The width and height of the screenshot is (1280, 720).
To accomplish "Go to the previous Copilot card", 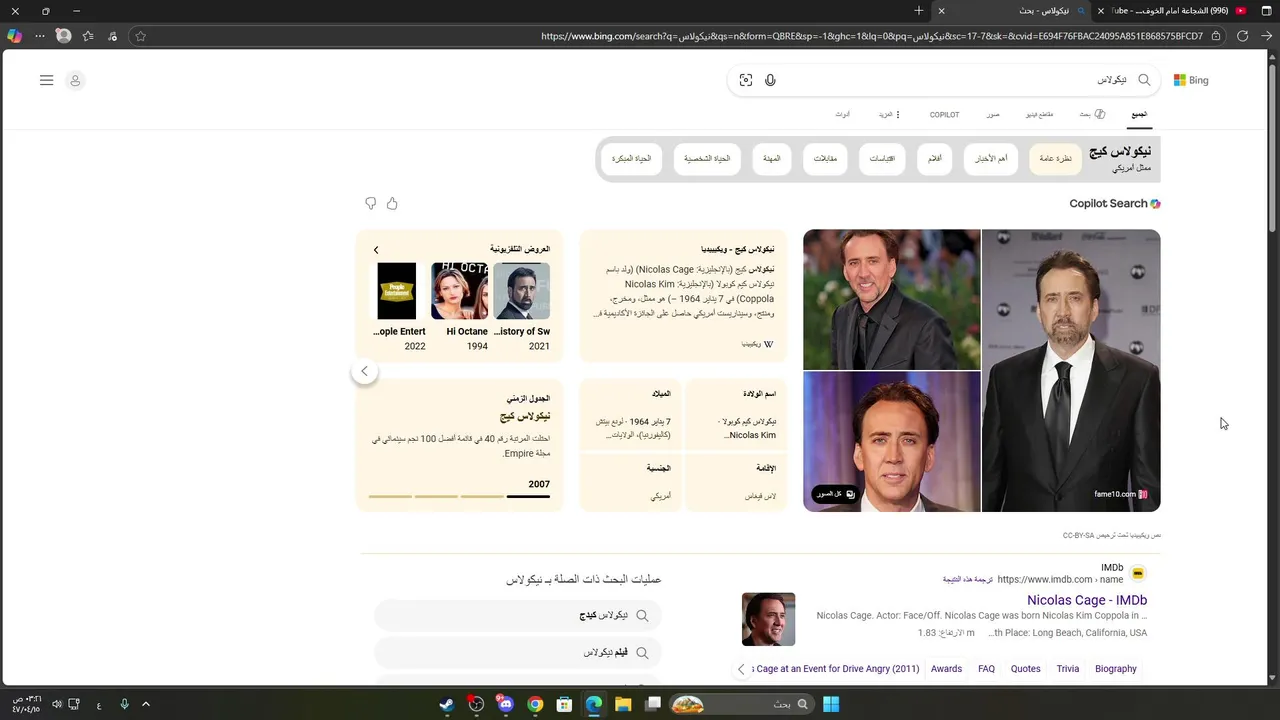I will coord(364,371).
